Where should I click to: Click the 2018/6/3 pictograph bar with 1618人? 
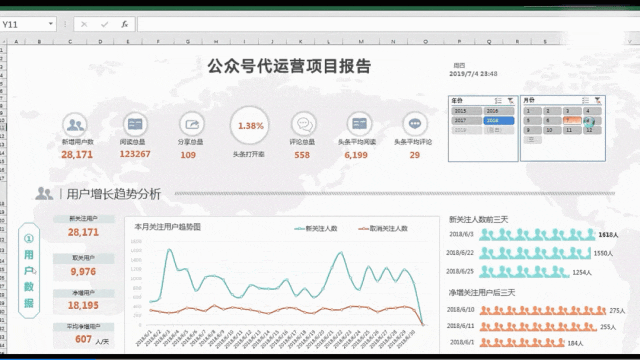537,234
